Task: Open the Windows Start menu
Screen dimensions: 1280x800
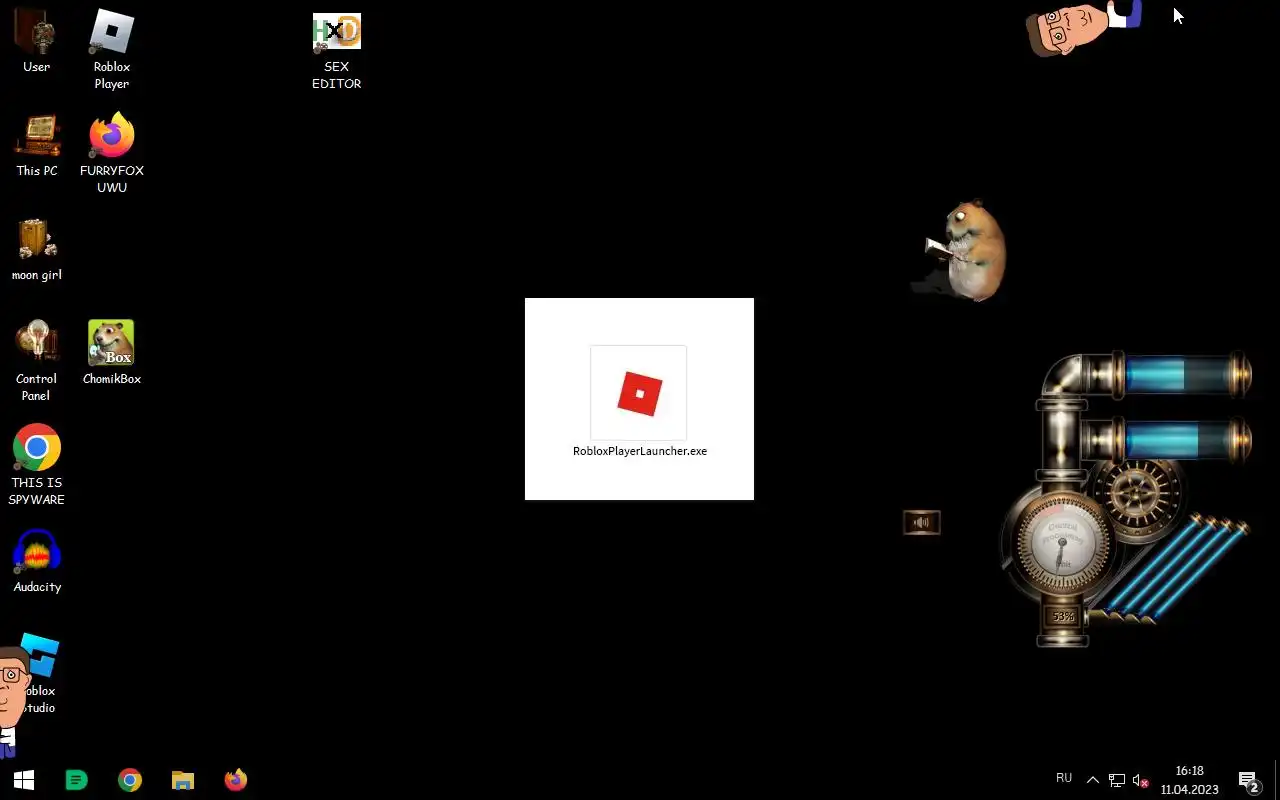Action: (24, 780)
